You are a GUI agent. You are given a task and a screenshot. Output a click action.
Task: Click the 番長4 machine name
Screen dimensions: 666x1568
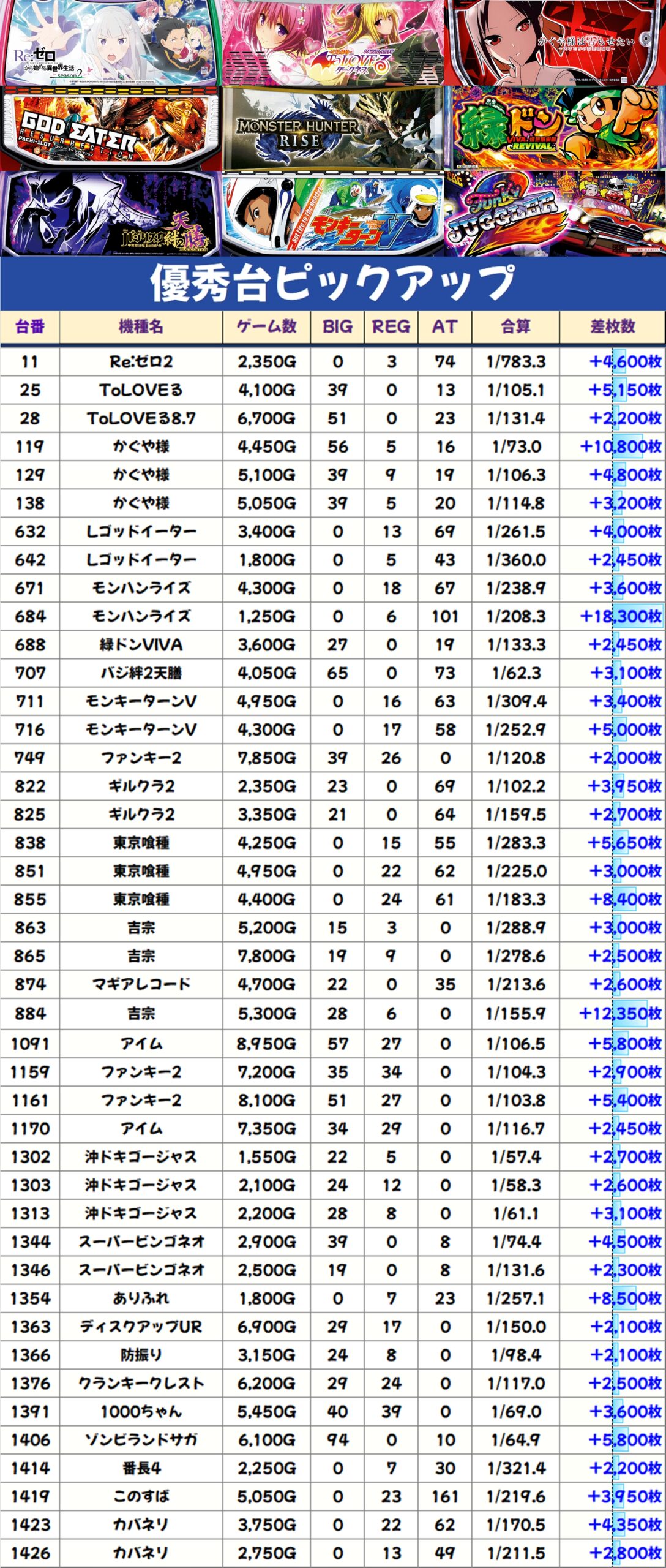141,1468
